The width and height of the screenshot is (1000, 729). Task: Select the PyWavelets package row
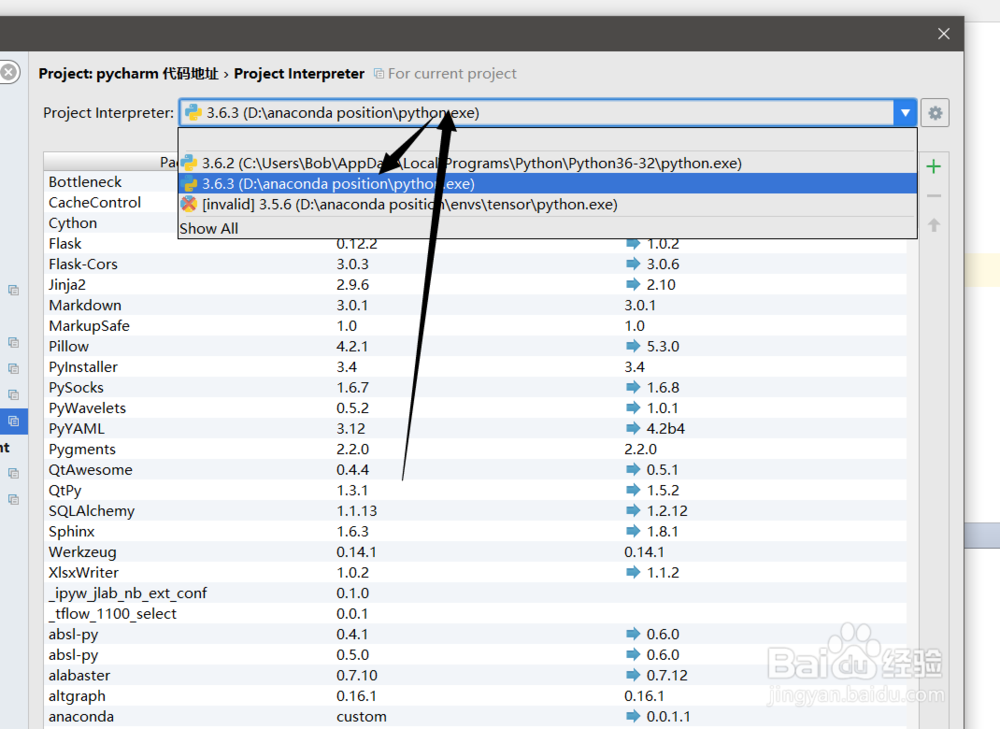(x=475, y=408)
